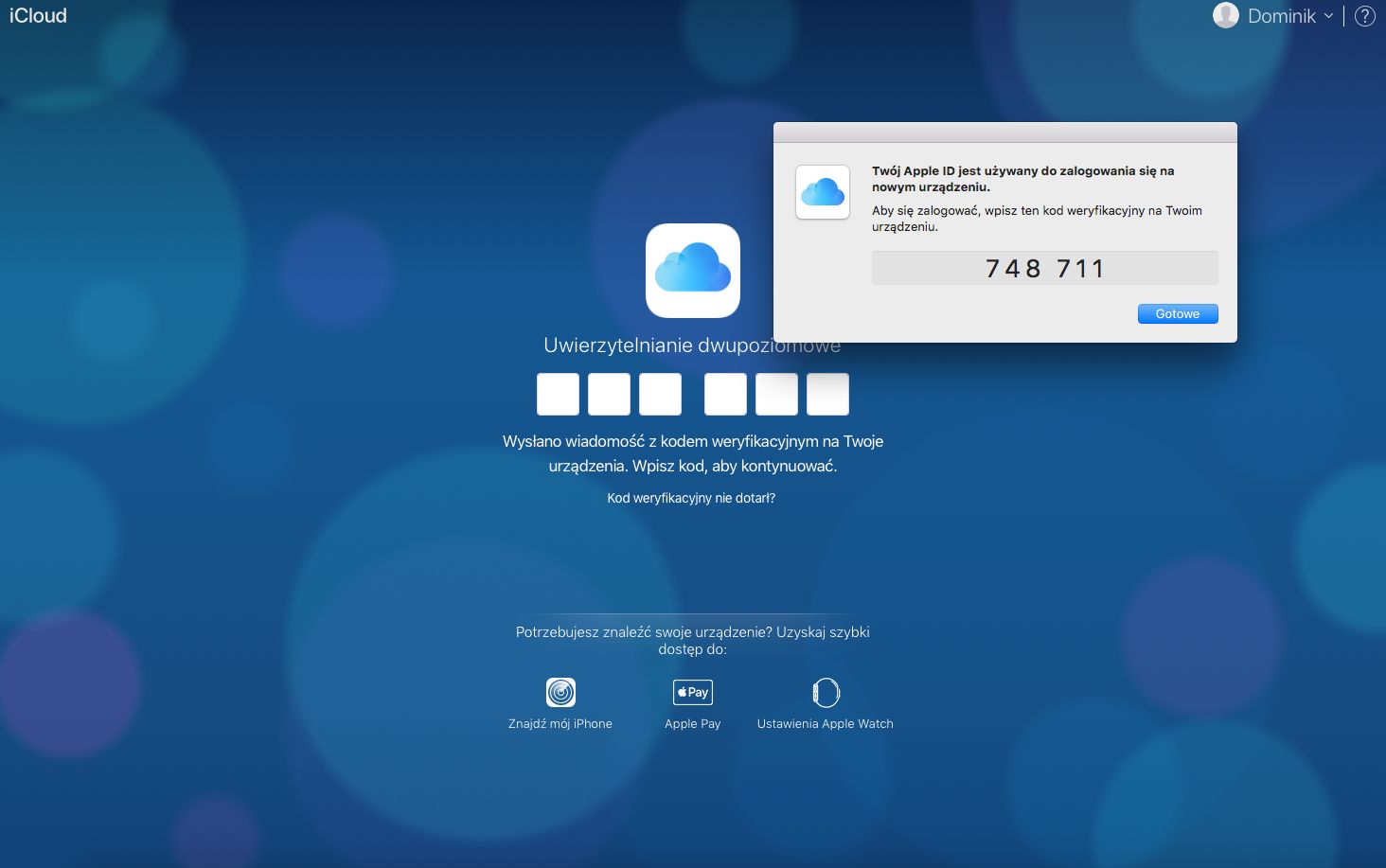1386x868 pixels.
Task: Click the 'Uwierzytelnianie dwupoziomowe' heading
Action: click(x=692, y=345)
